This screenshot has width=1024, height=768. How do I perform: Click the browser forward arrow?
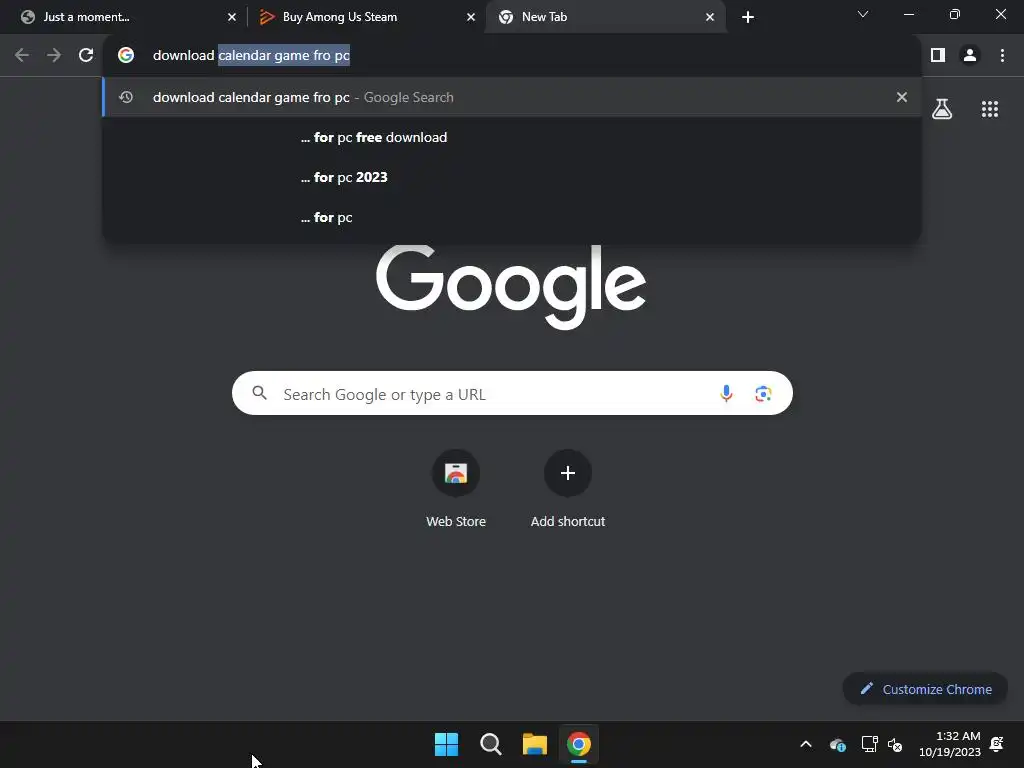click(54, 56)
